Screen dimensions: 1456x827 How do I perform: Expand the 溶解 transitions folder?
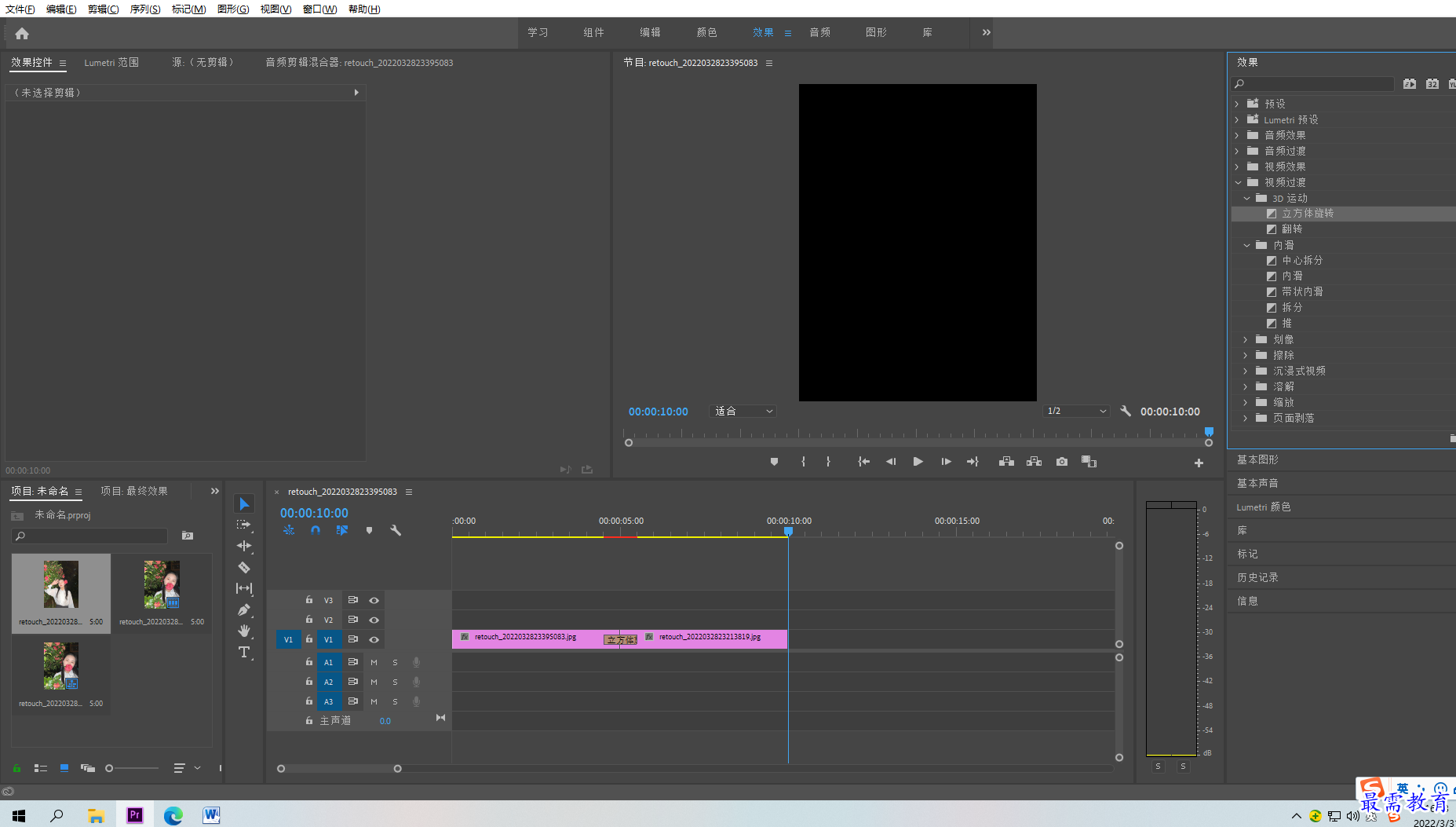1246,386
